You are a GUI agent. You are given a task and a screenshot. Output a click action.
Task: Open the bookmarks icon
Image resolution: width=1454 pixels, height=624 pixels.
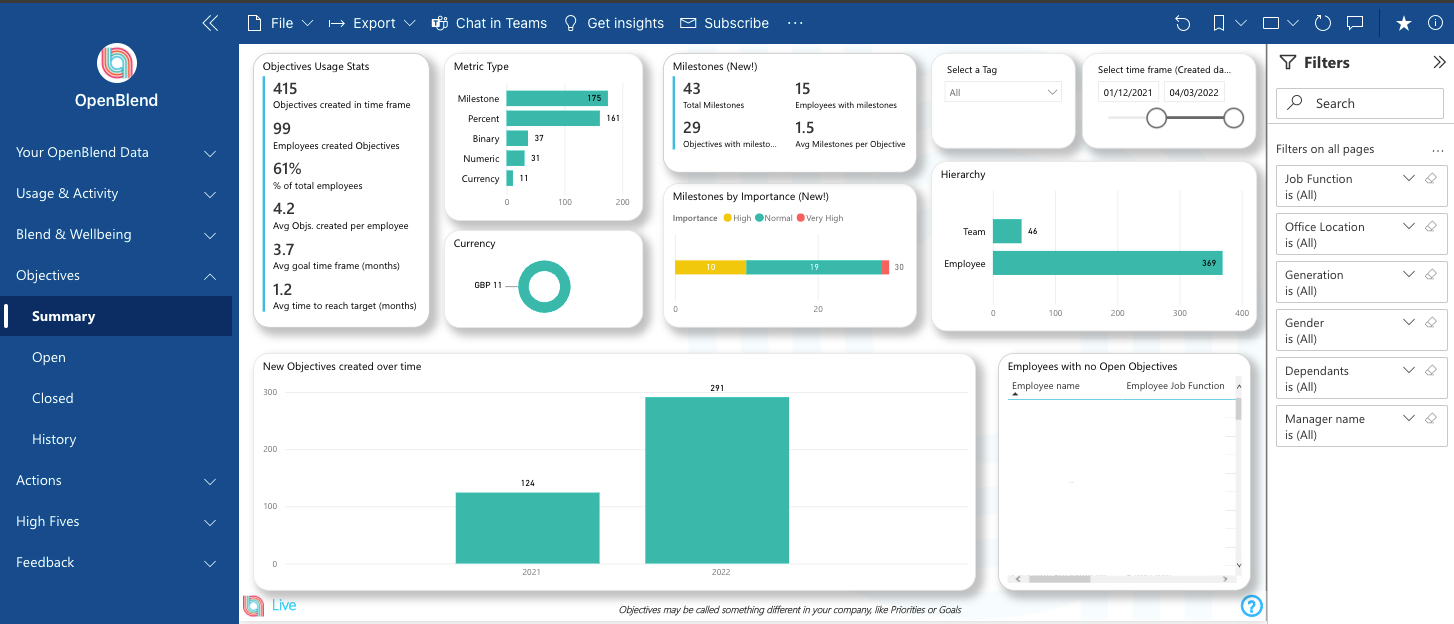(1219, 23)
